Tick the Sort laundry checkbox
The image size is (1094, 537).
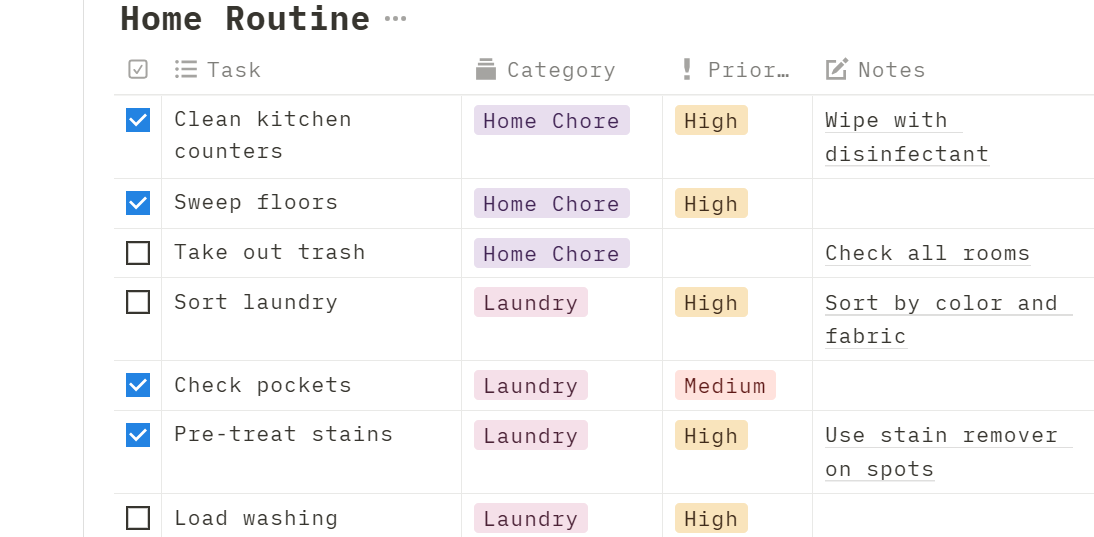point(138,302)
